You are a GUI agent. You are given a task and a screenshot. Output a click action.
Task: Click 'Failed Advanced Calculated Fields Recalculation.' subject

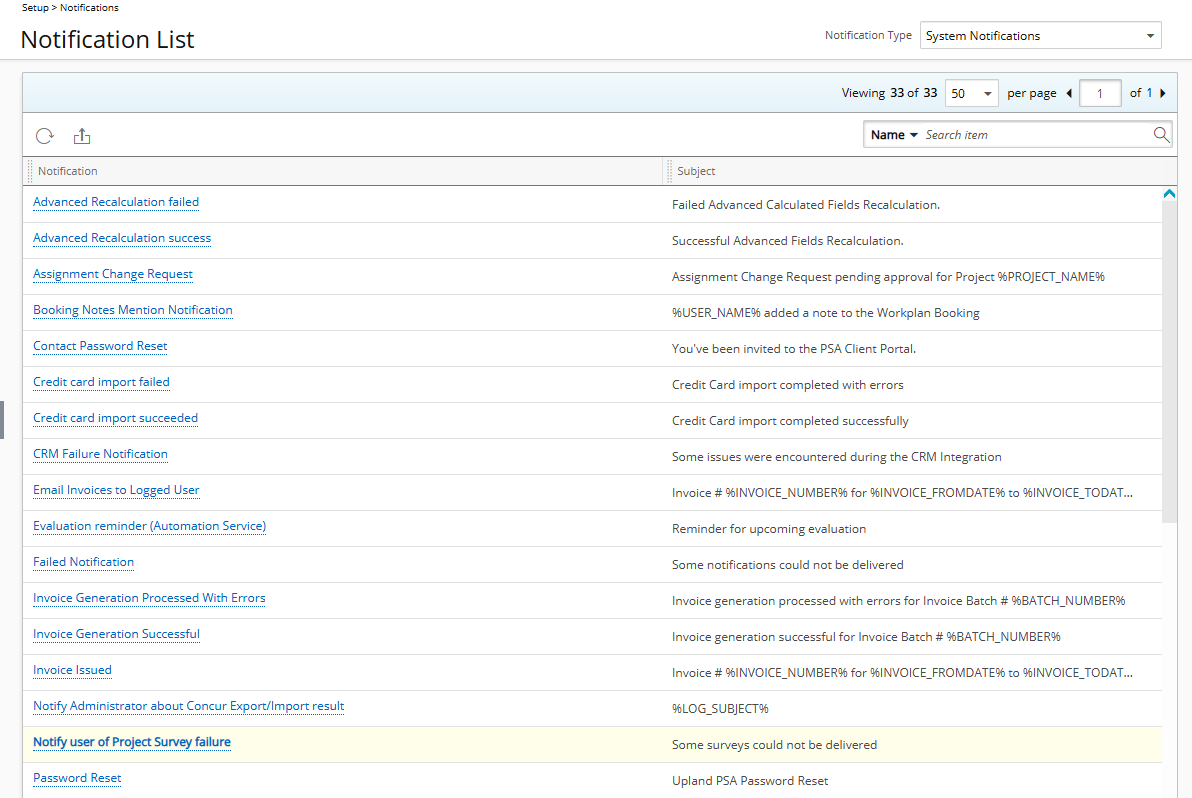806,205
